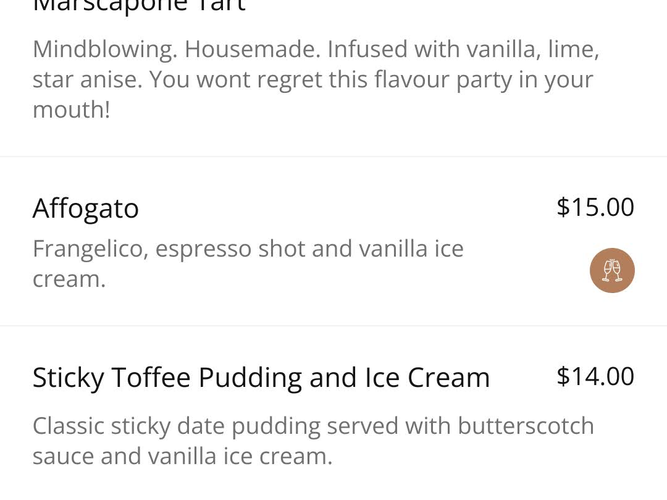Image resolution: width=667 pixels, height=500 pixels.
Task: Select the Sticky Toffee Pudding item title
Action: click(261, 377)
